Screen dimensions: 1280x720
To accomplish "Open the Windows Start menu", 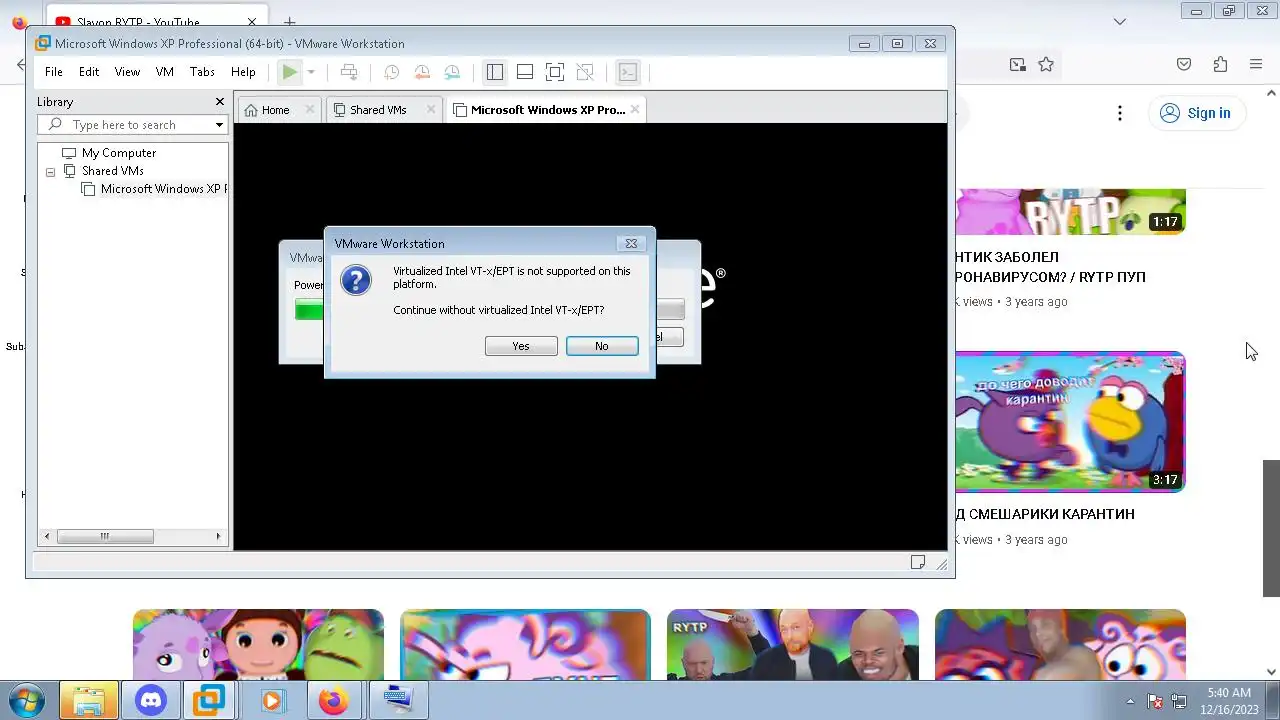I will pyautogui.click(x=25, y=700).
